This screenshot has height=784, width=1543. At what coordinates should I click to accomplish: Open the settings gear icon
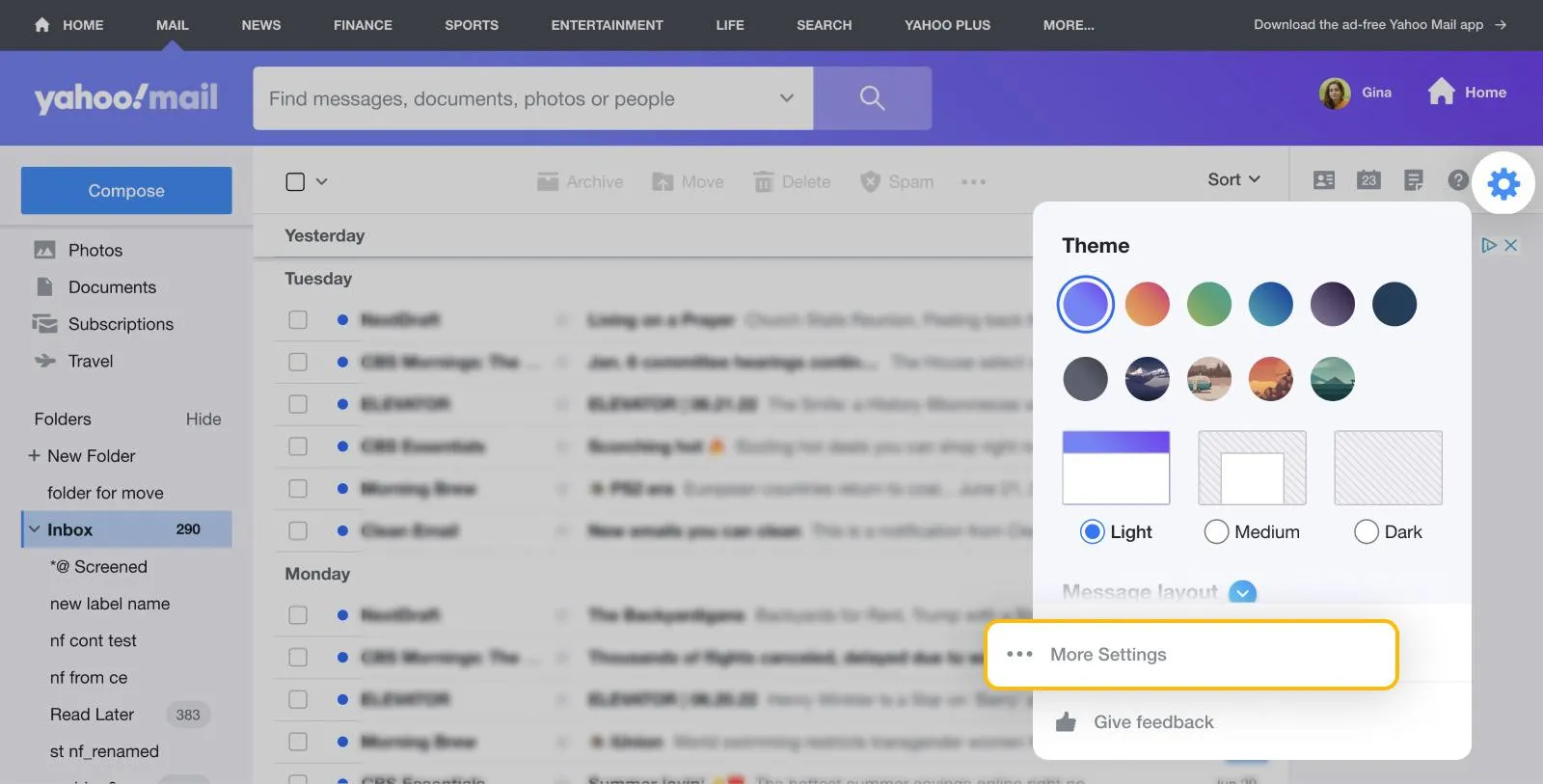click(1503, 183)
